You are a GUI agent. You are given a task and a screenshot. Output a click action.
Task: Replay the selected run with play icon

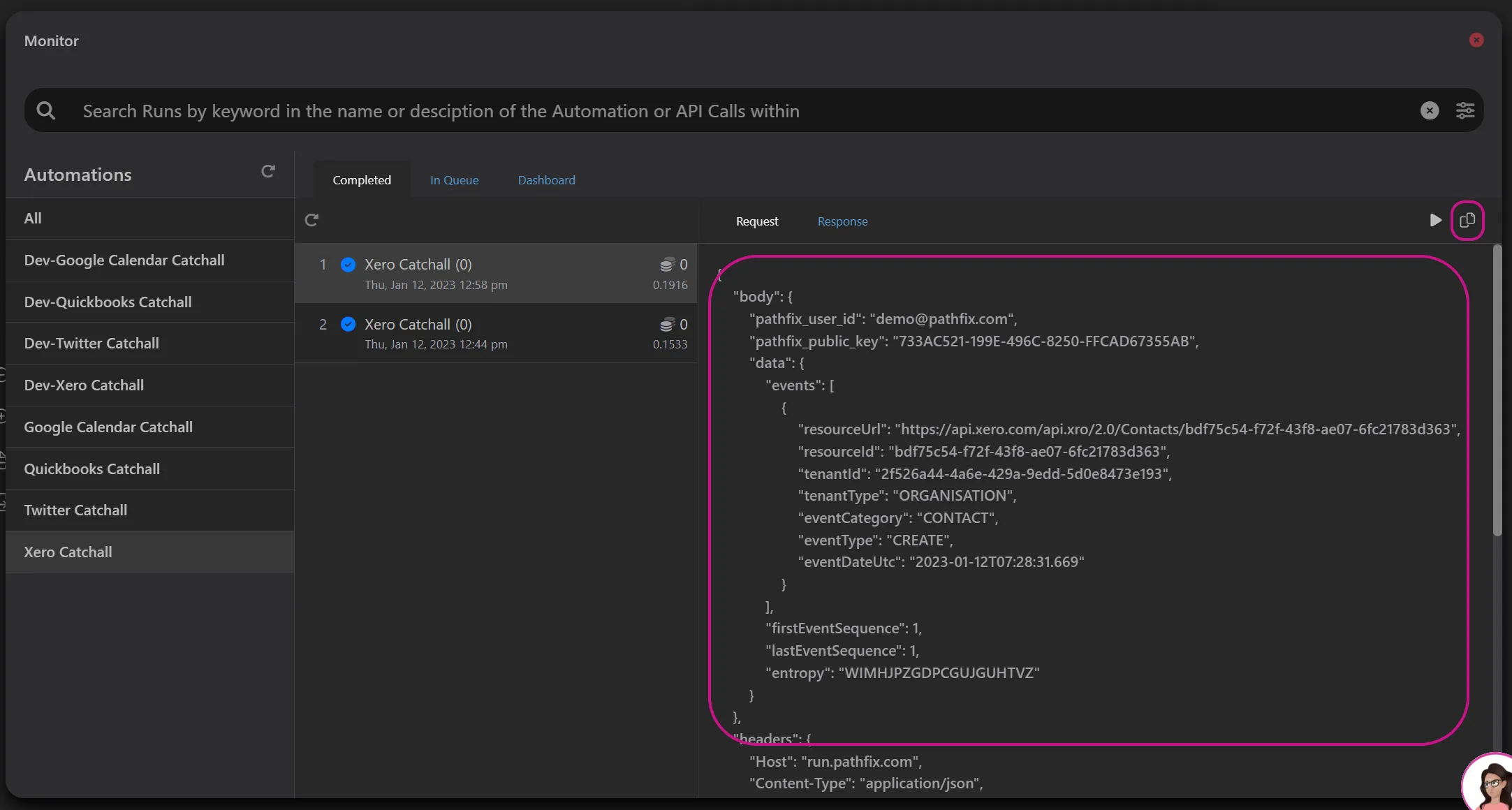tap(1435, 220)
